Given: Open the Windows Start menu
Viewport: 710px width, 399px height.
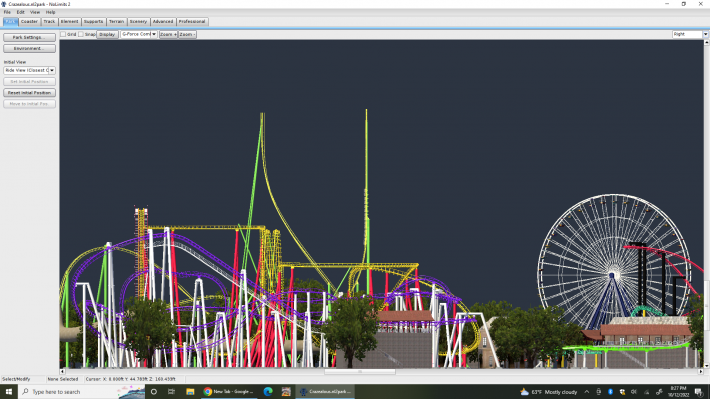Looking at the screenshot, I should tap(9, 392).
